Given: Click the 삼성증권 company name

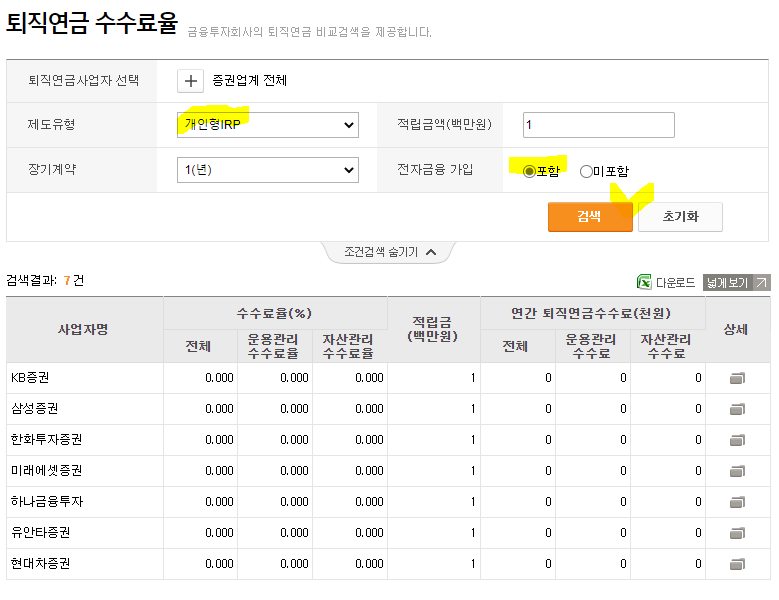Looking at the screenshot, I should 34,408.
